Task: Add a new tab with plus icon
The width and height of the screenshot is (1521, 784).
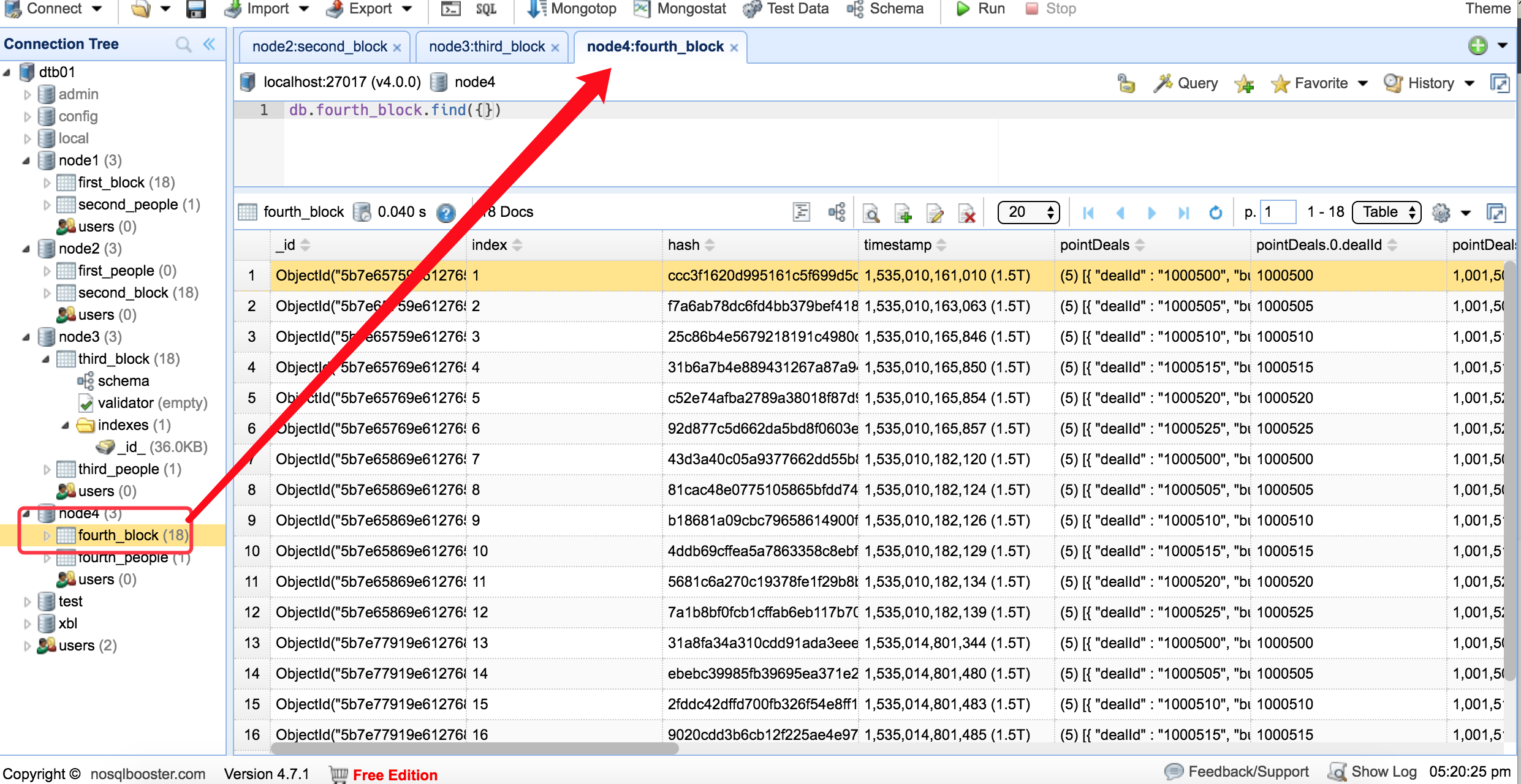Action: tap(1477, 45)
